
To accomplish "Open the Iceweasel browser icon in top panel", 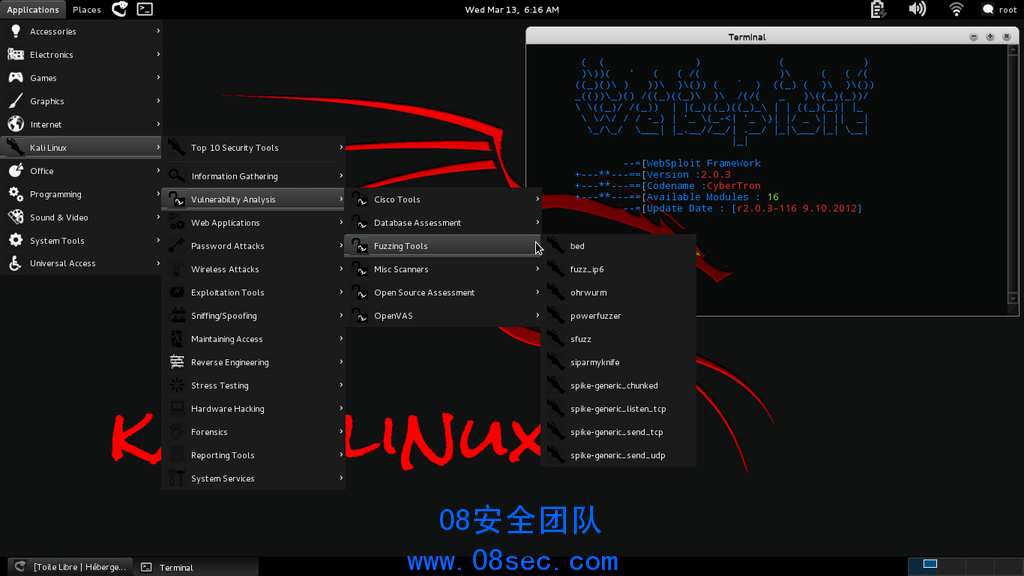I will coord(120,9).
